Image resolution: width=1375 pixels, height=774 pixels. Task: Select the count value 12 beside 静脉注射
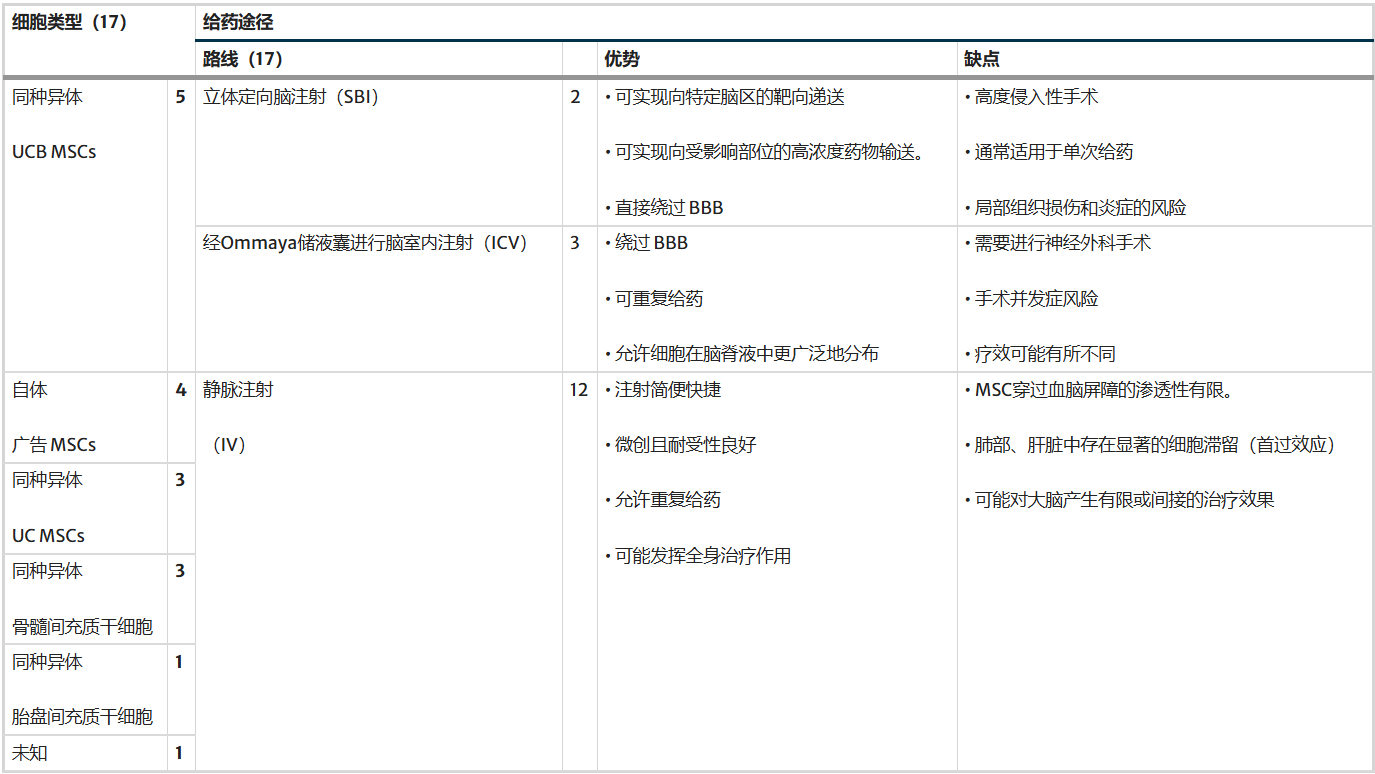tap(580, 391)
